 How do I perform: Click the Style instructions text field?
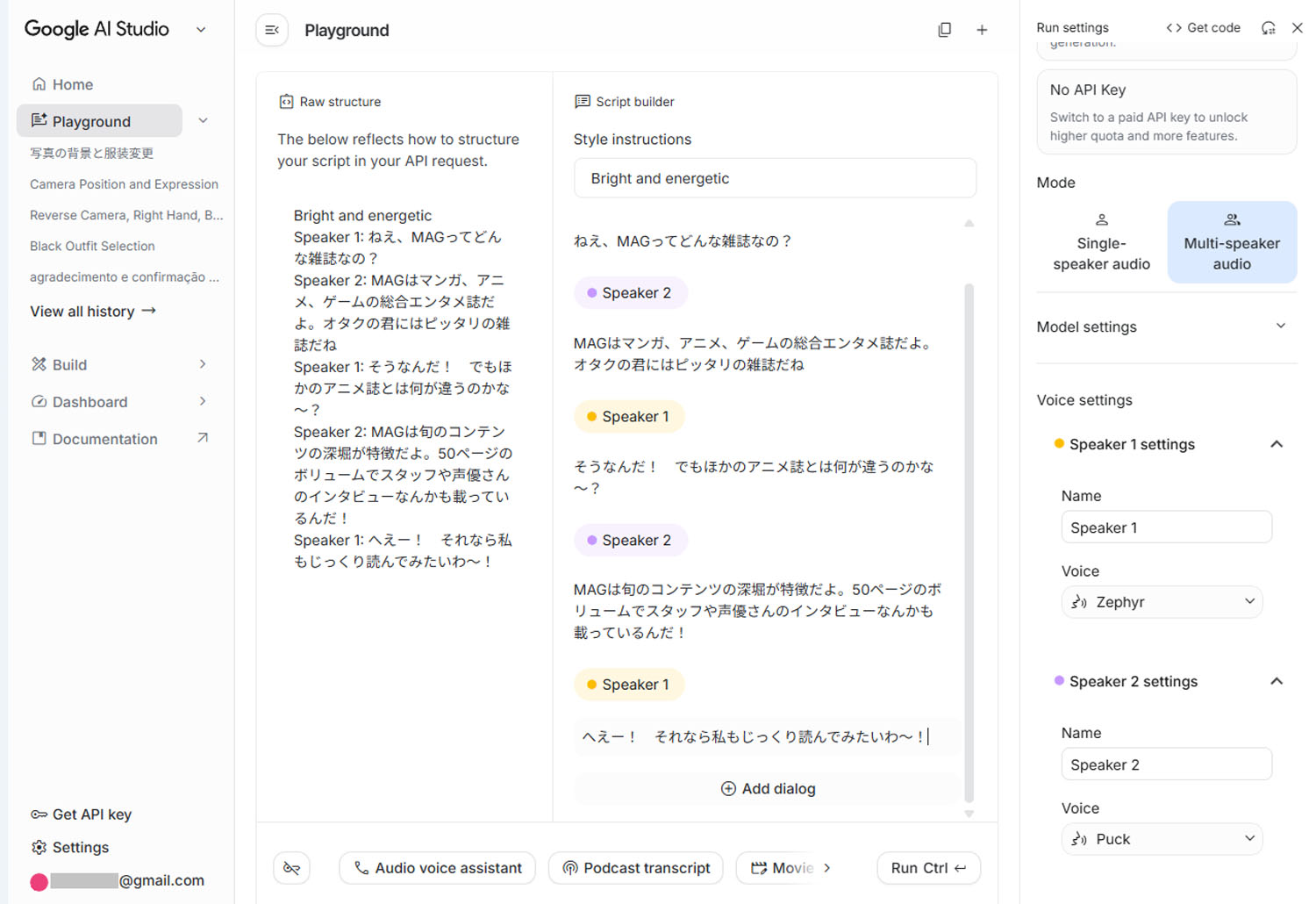pyautogui.click(x=775, y=178)
